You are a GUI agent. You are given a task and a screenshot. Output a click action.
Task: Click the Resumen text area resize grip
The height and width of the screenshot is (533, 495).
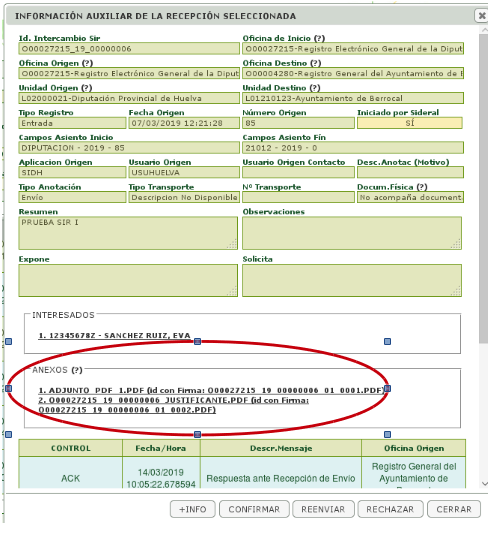tap(233, 244)
